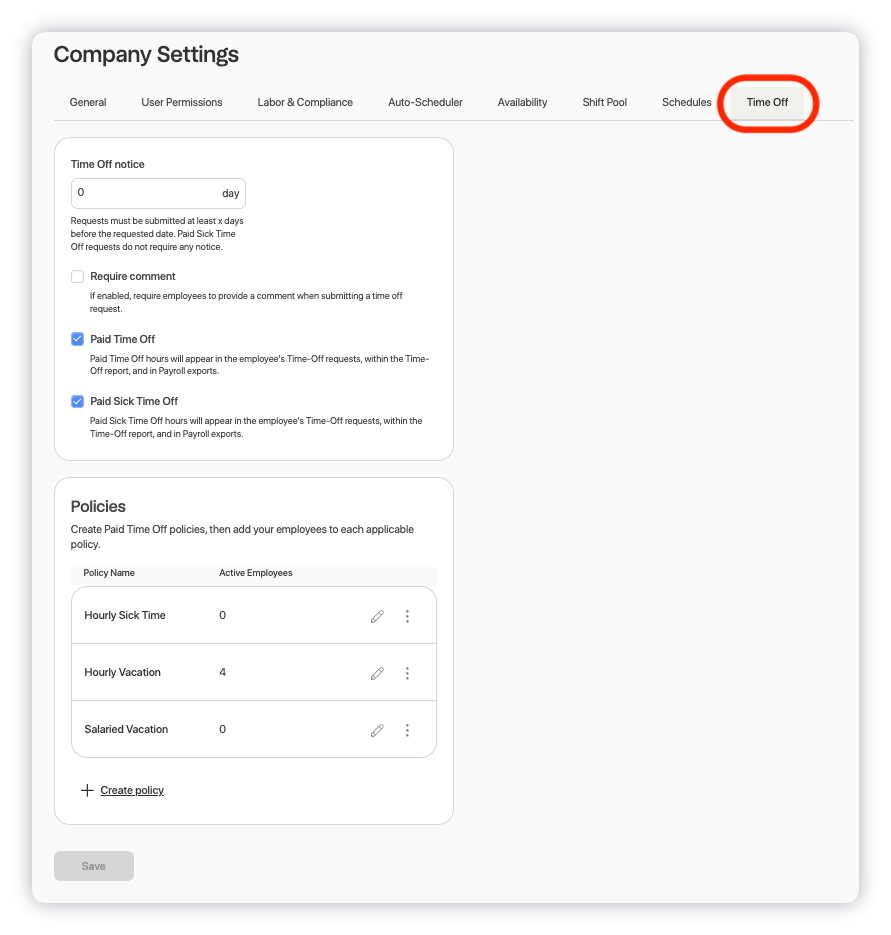Viewport: 891px width, 935px height.
Task: Enable the Require comment checkbox
Action: (x=78, y=276)
